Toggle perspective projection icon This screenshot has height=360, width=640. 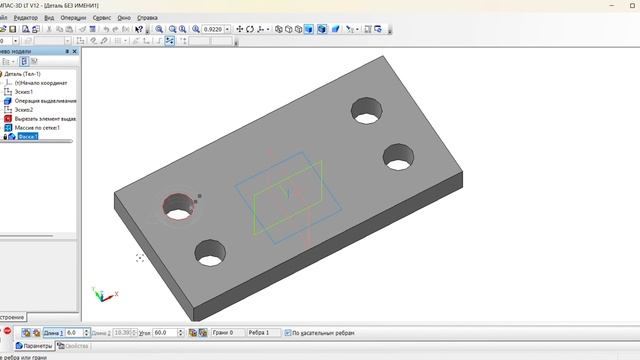pyautogui.click(x=335, y=29)
